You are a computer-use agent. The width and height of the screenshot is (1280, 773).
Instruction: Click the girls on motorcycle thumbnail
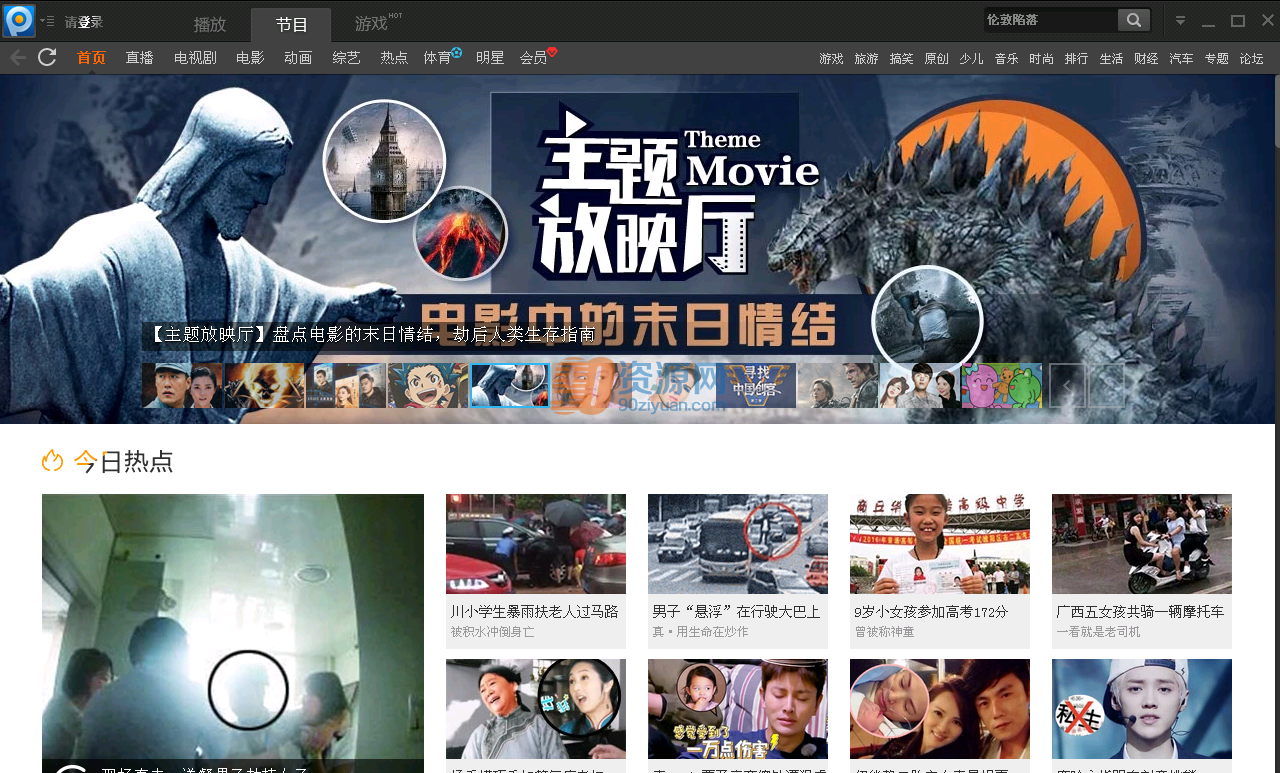1142,544
